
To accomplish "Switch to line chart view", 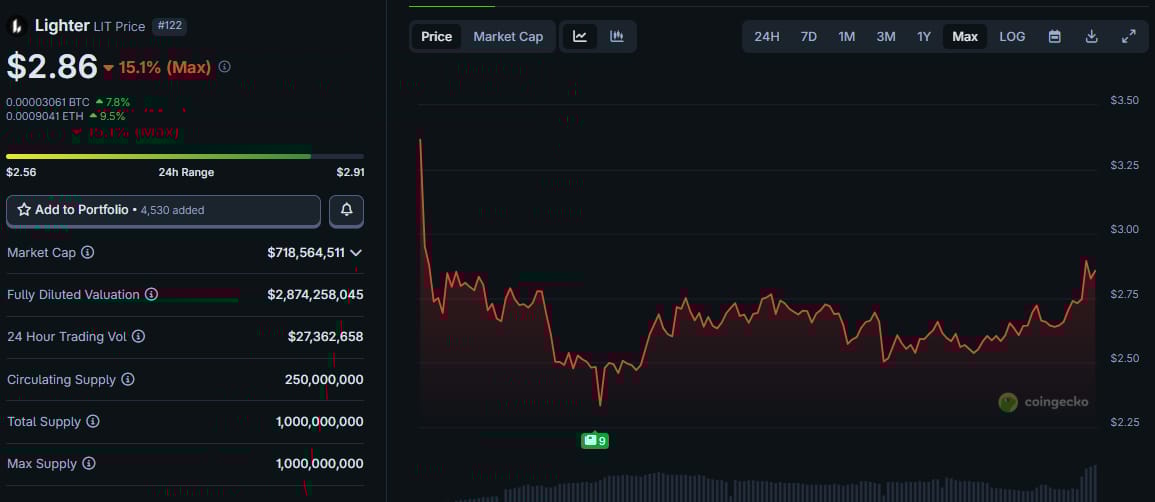I will (580, 36).
